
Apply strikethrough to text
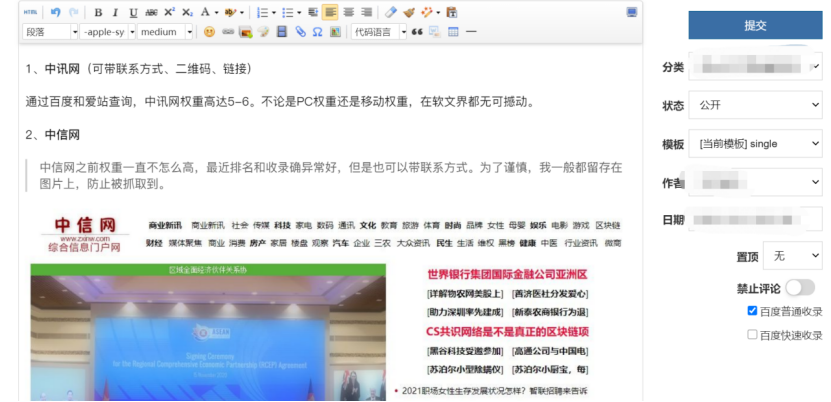click(152, 12)
